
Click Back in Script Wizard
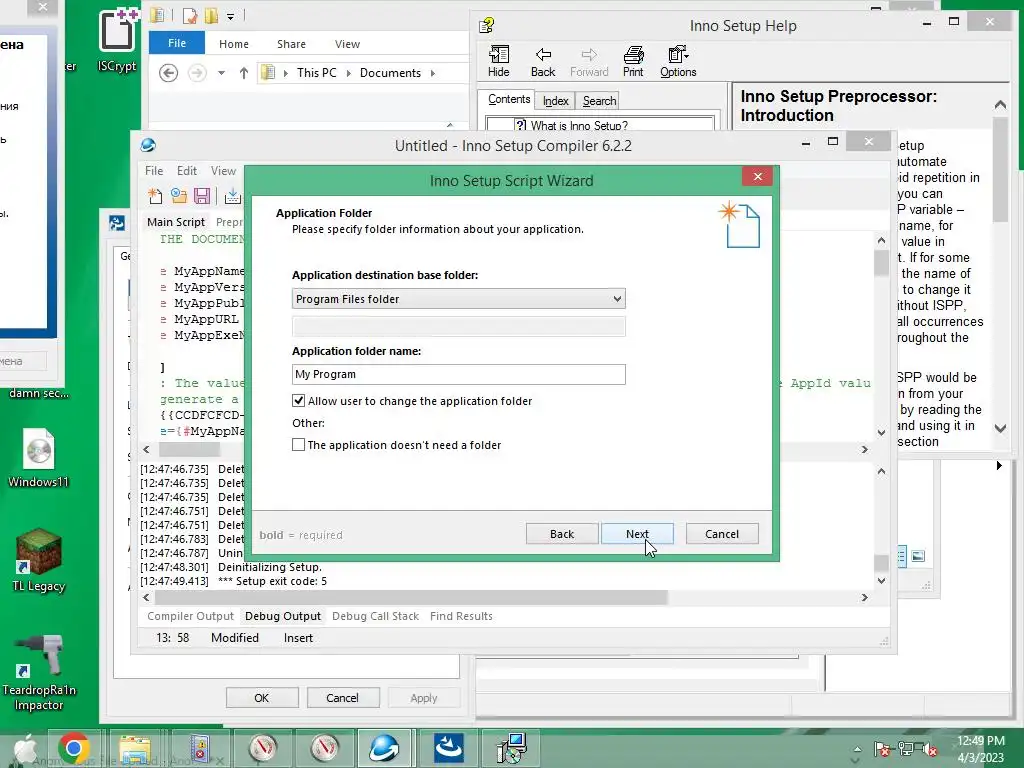point(562,534)
